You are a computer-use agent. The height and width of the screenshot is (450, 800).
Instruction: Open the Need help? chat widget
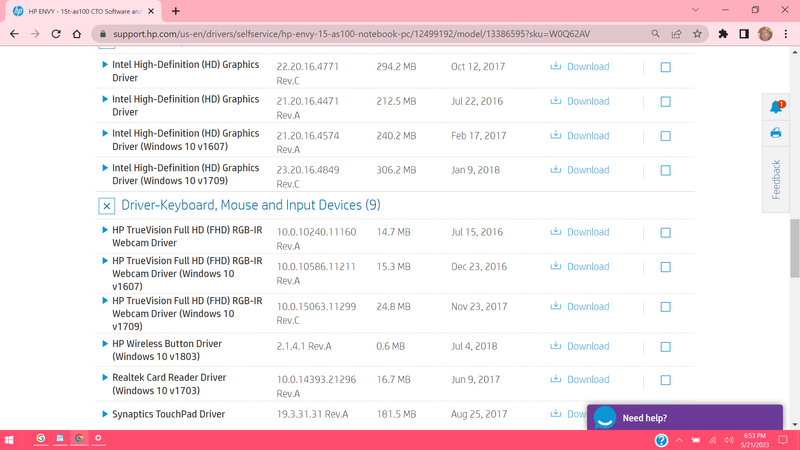(685, 418)
